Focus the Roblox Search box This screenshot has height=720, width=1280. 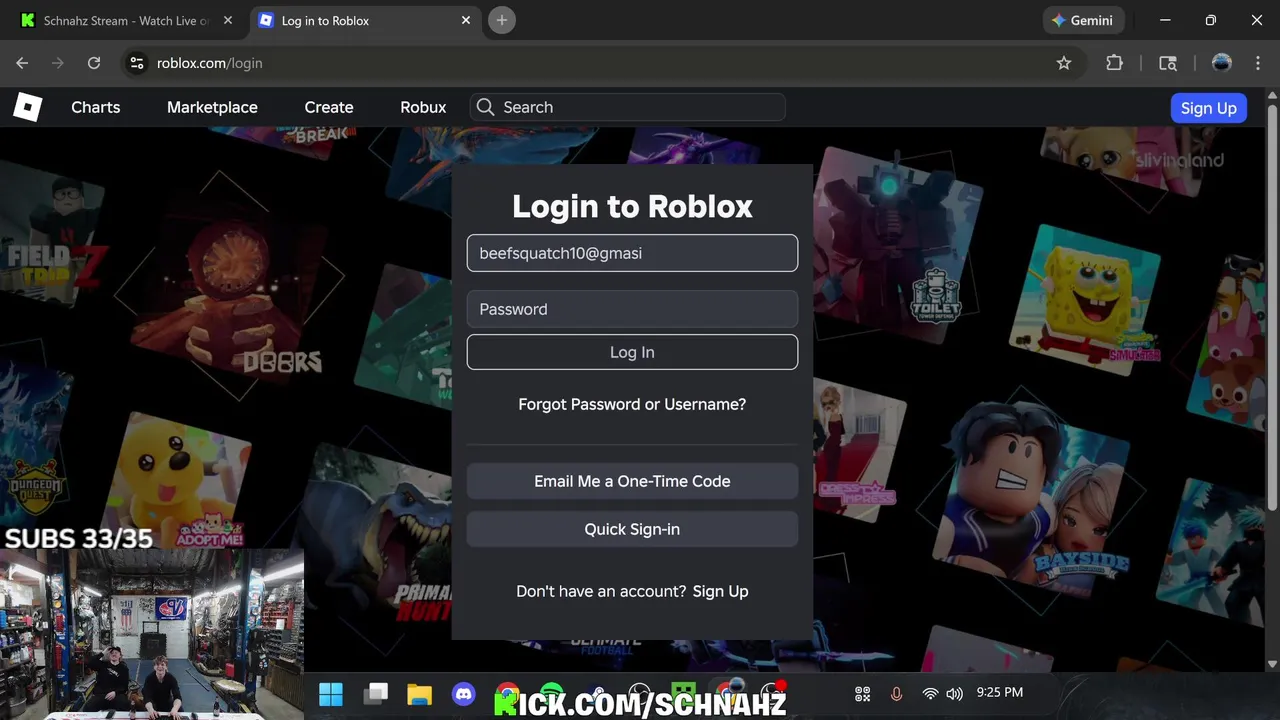coord(628,107)
